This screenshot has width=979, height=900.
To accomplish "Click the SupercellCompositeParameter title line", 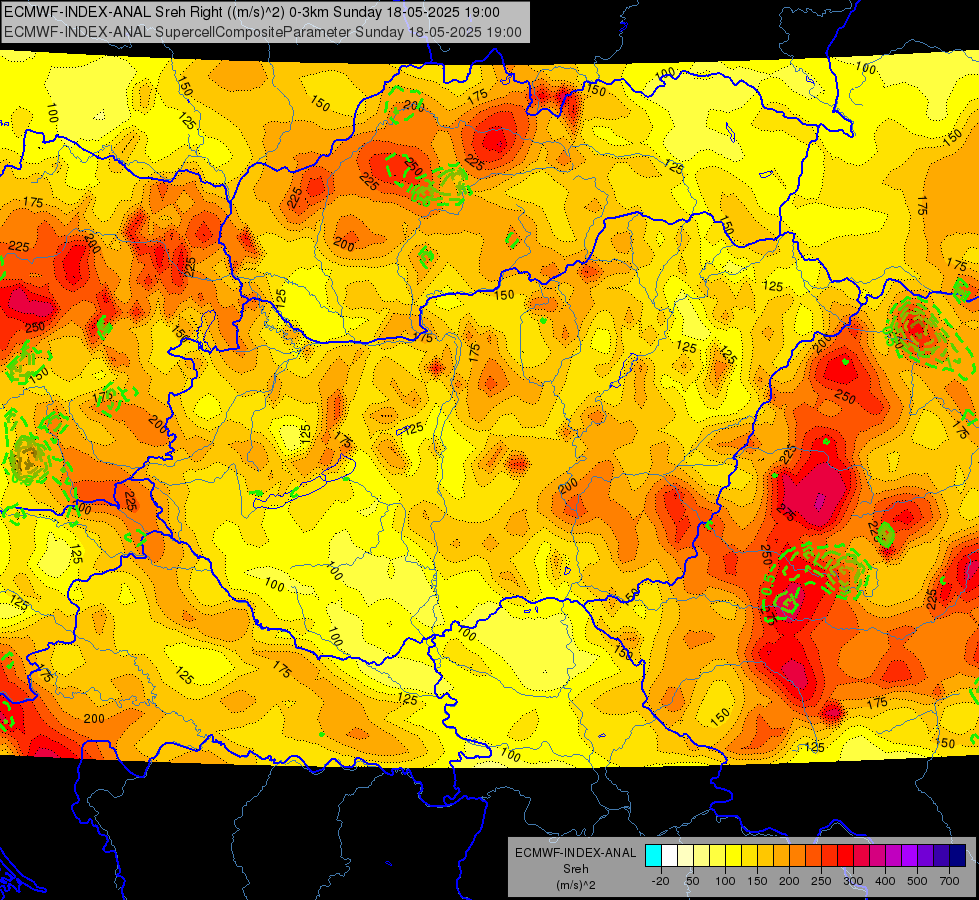I will [263, 32].
